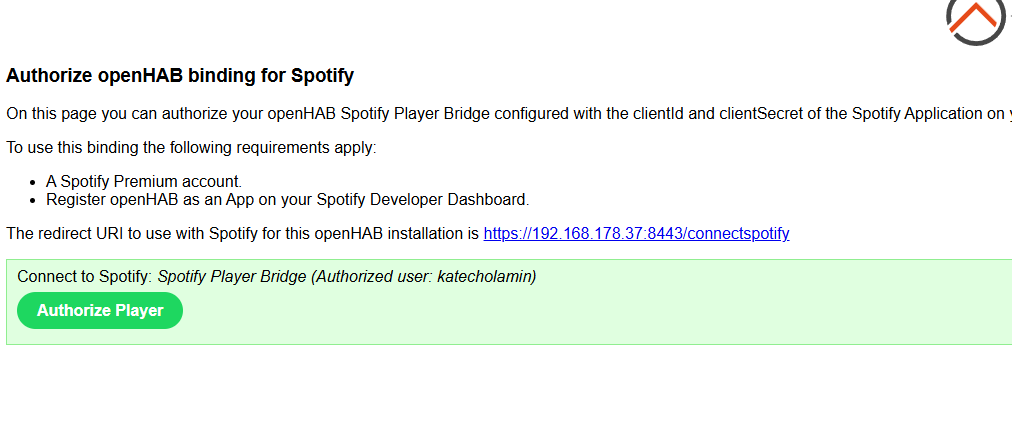Click the green Authorize Player button
The height and width of the screenshot is (423, 1012).
100,311
